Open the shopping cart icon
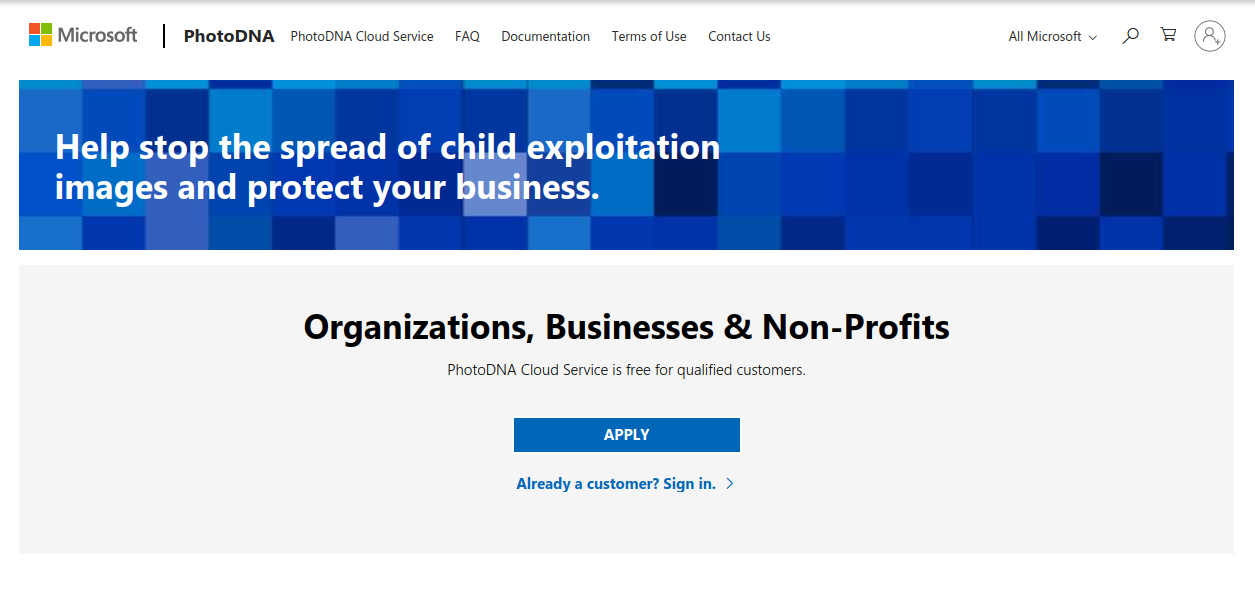The height and width of the screenshot is (589, 1255). (1168, 35)
